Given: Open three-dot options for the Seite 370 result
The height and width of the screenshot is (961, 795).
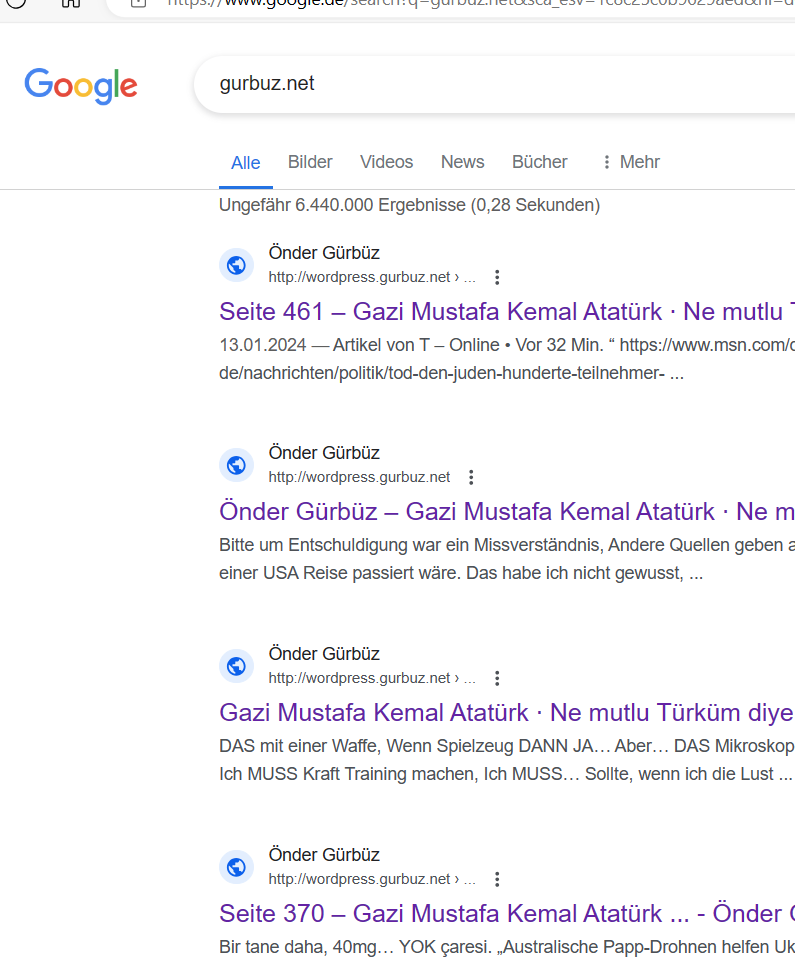Looking at the screenshot, I should [497, 879].
